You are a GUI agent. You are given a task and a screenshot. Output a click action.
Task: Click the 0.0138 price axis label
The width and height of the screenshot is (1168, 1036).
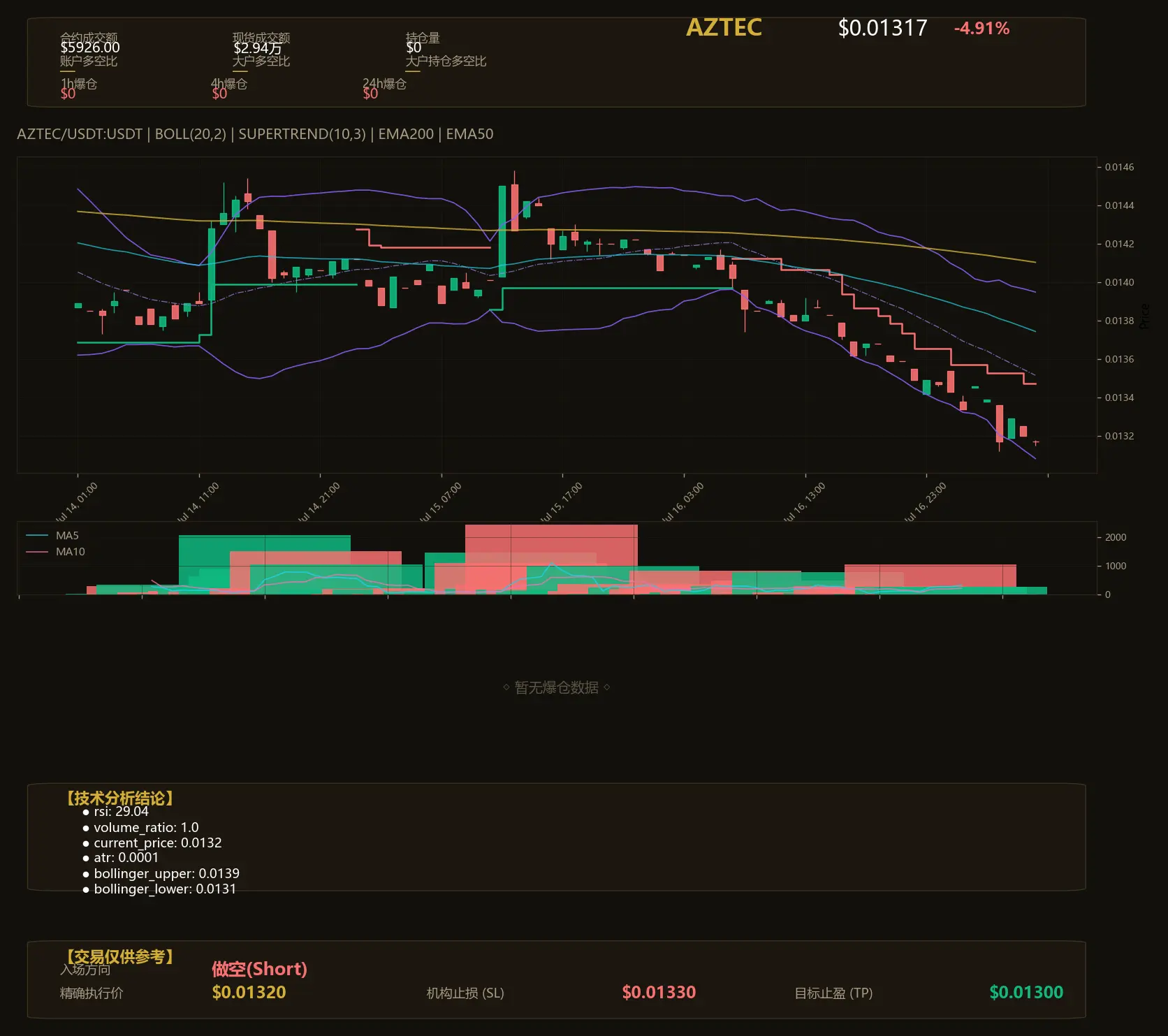[1119, 321]
